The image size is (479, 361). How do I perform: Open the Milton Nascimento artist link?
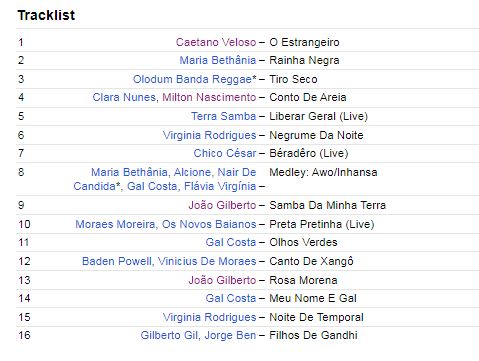pyautogui.click(x=209, y=97)
